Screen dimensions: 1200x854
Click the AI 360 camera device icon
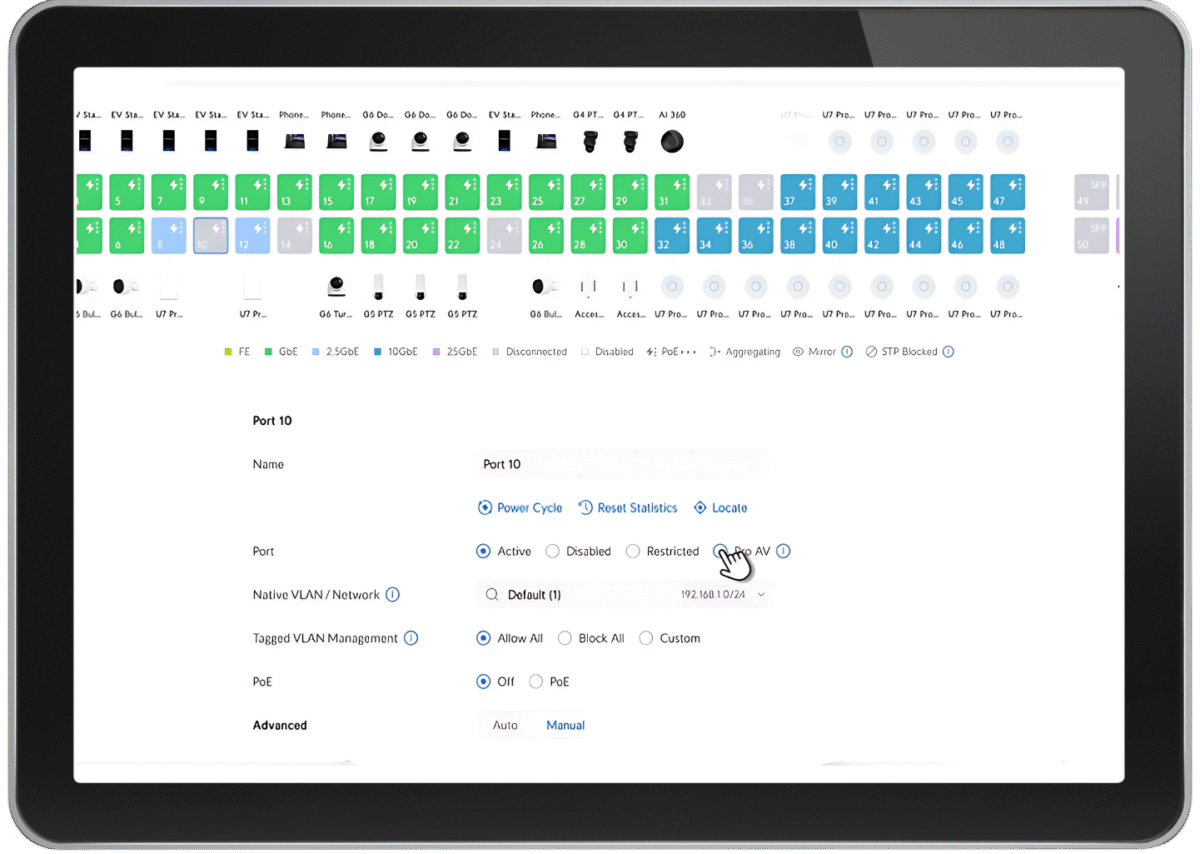[672, 142]
